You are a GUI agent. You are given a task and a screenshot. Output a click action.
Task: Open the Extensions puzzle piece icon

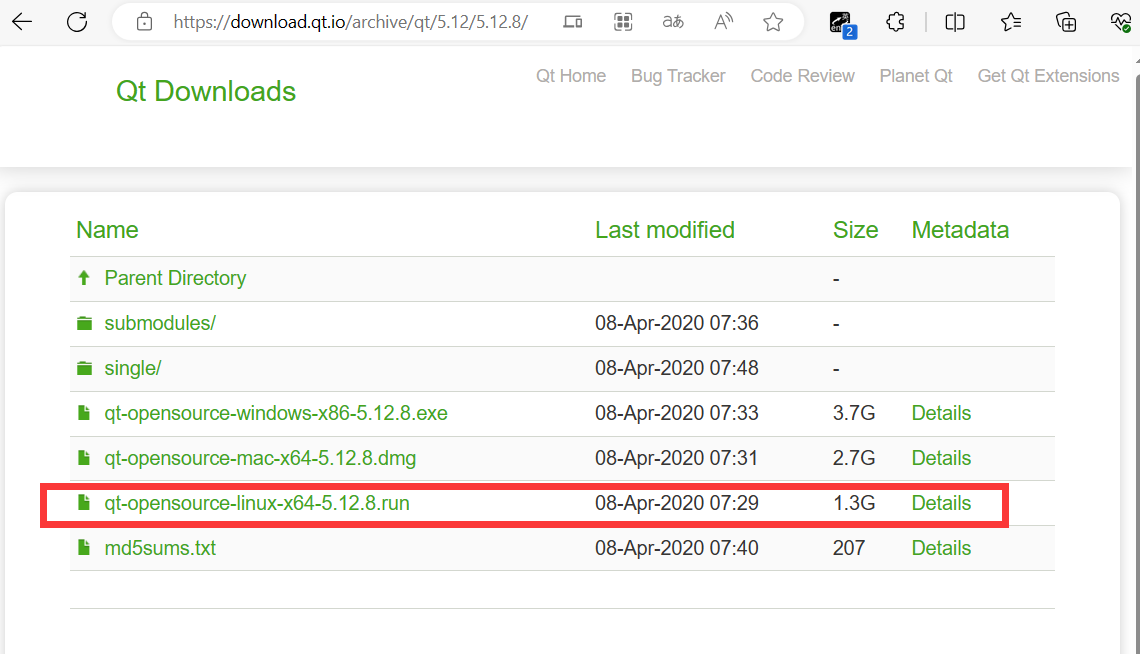896,22
